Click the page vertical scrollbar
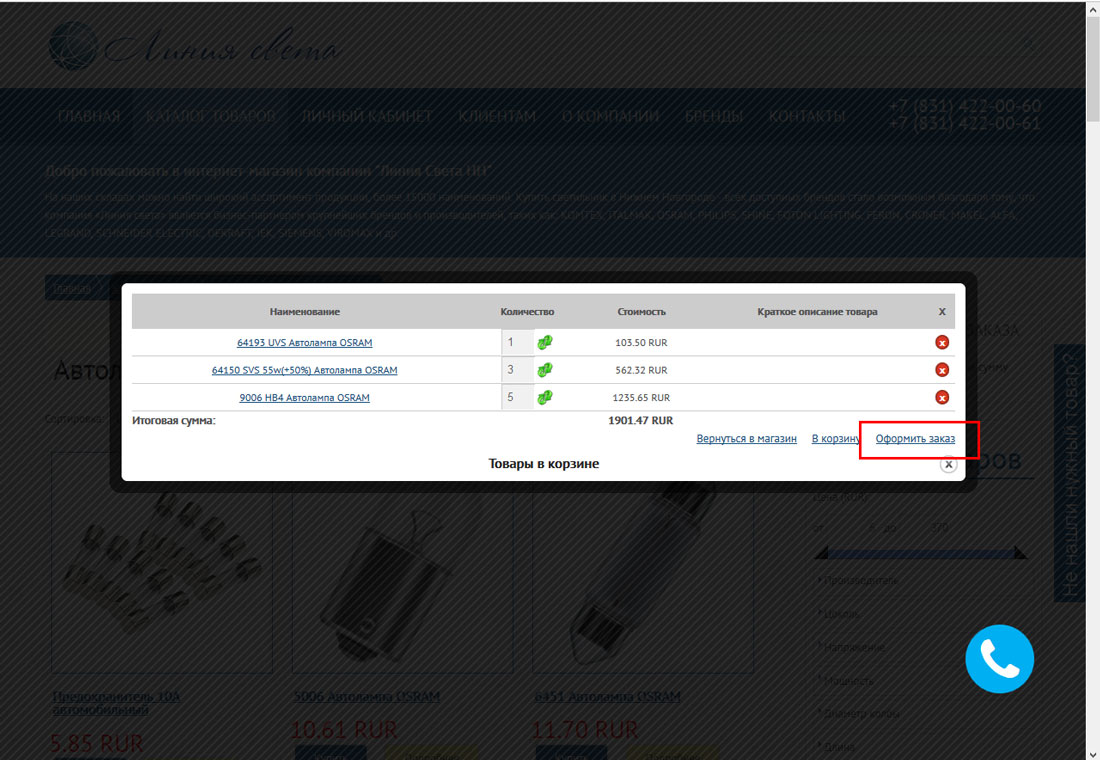 coord(1093,380)
